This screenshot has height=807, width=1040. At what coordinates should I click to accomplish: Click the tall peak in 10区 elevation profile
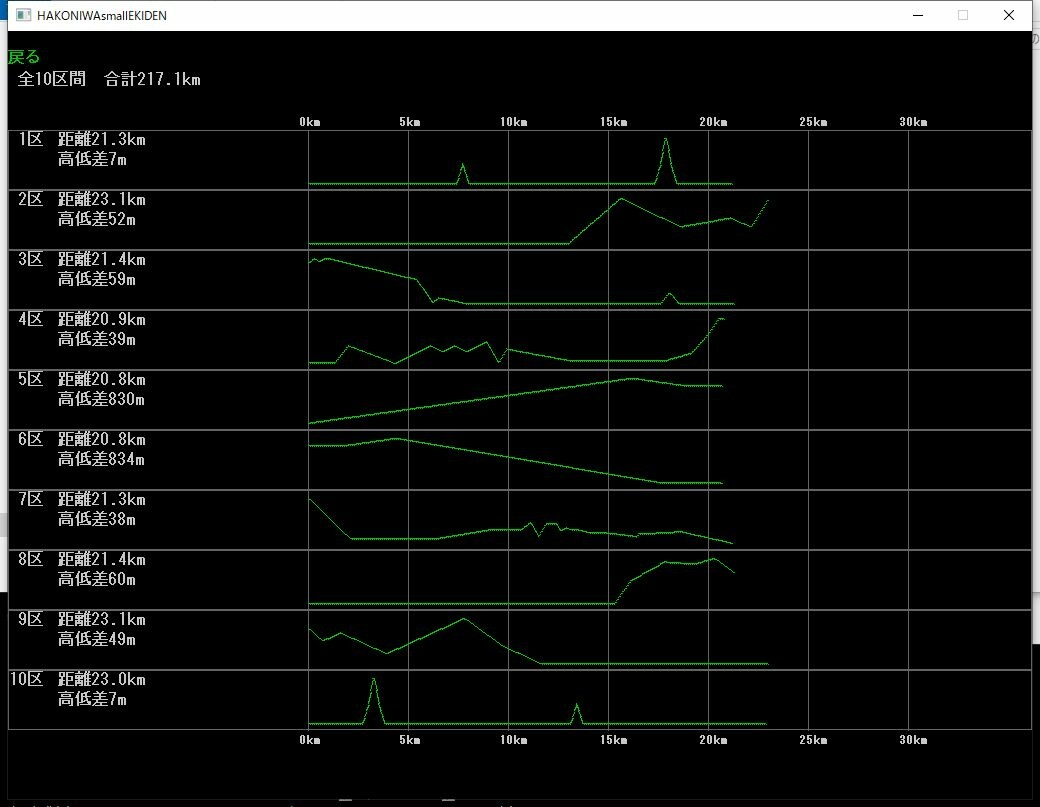[374, 682]
